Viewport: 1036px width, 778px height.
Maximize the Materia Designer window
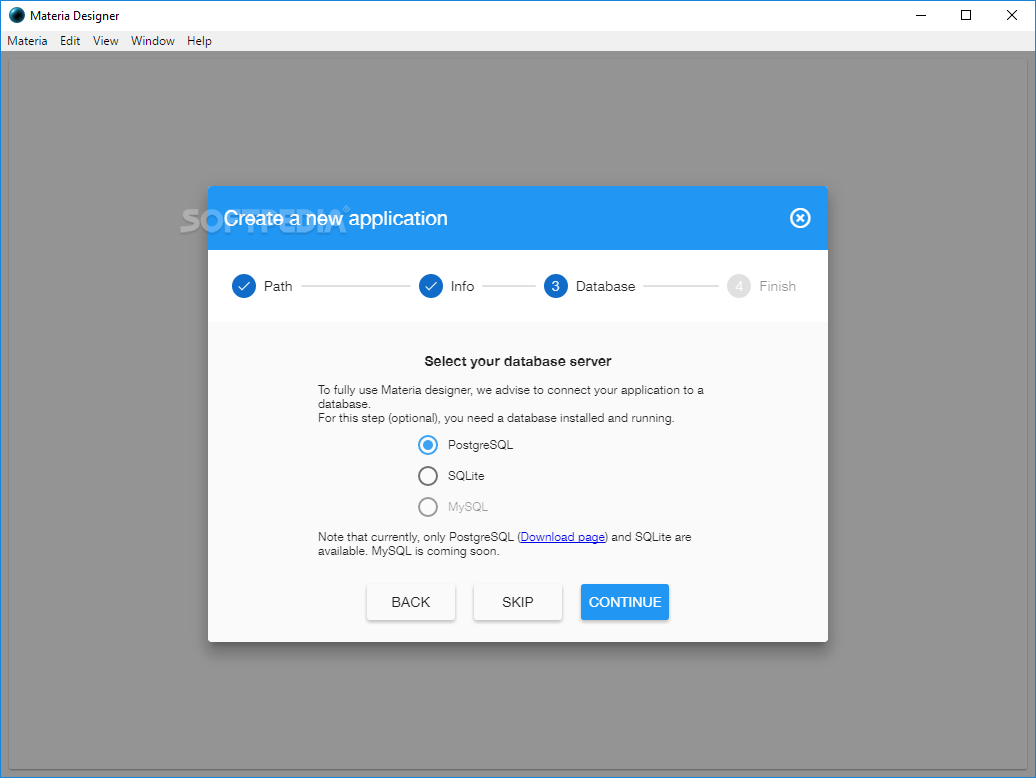[x=966, y=15]
